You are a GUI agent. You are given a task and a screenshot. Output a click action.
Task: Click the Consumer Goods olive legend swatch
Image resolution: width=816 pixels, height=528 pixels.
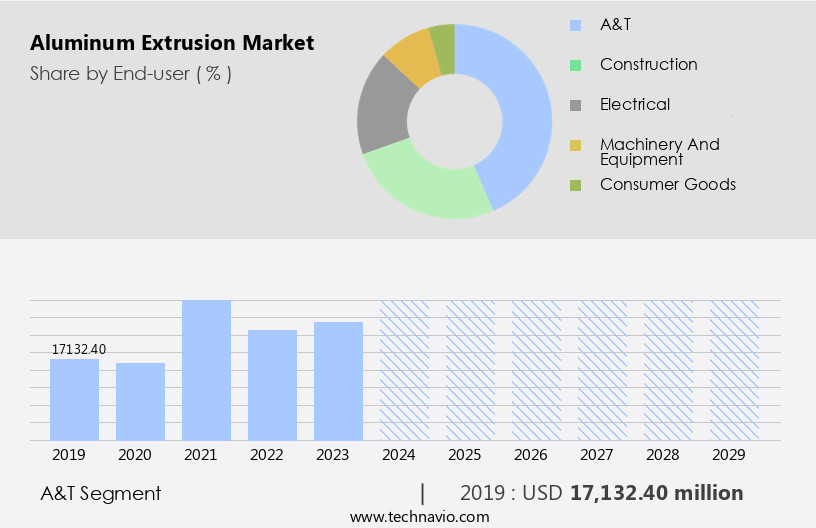[575, 185]
